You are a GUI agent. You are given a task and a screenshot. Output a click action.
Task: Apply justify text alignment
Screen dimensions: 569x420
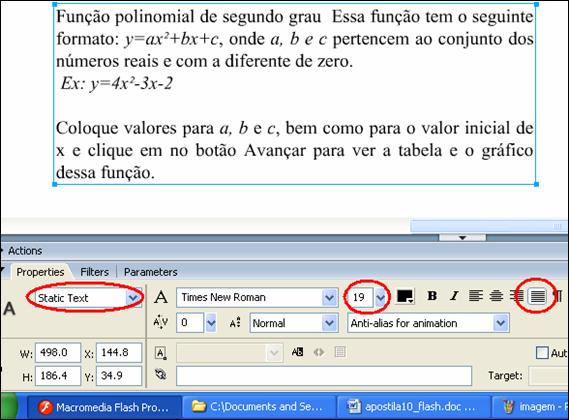click(537, 296)
